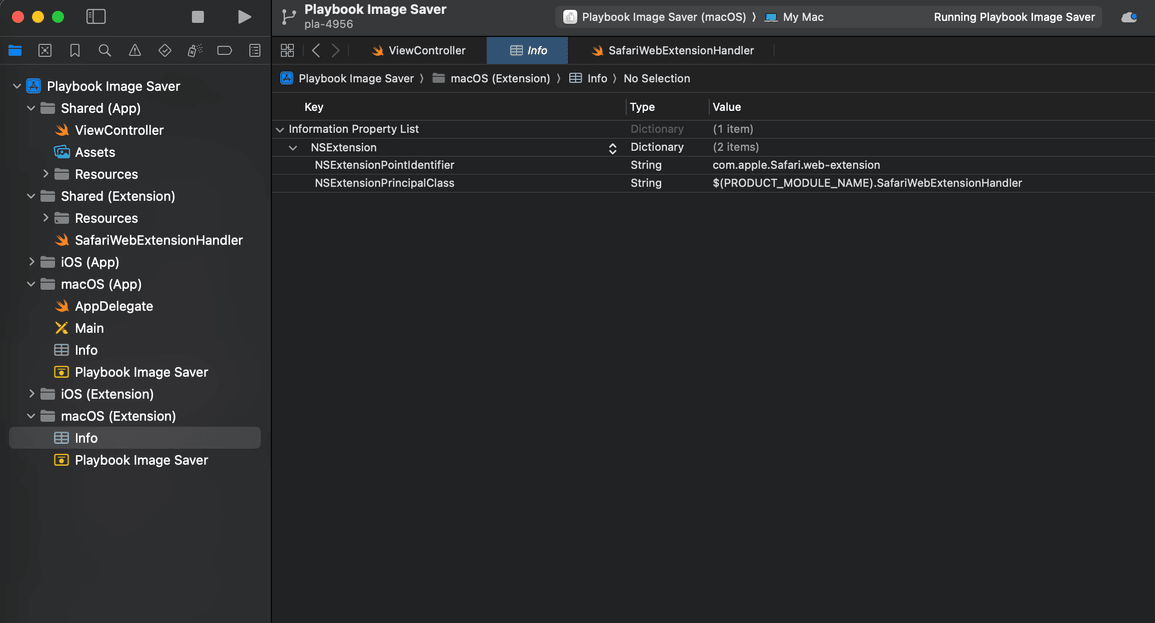Stop the running app
This screenshot has height=623, width=1155.
197,16
